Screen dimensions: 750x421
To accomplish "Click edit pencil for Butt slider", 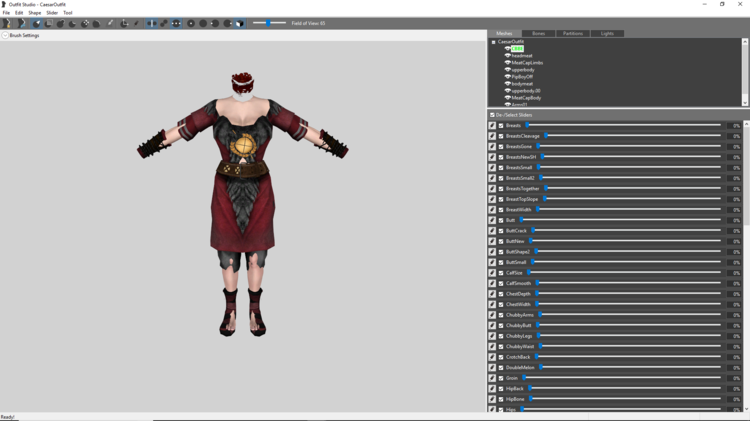I will (492, 220).
